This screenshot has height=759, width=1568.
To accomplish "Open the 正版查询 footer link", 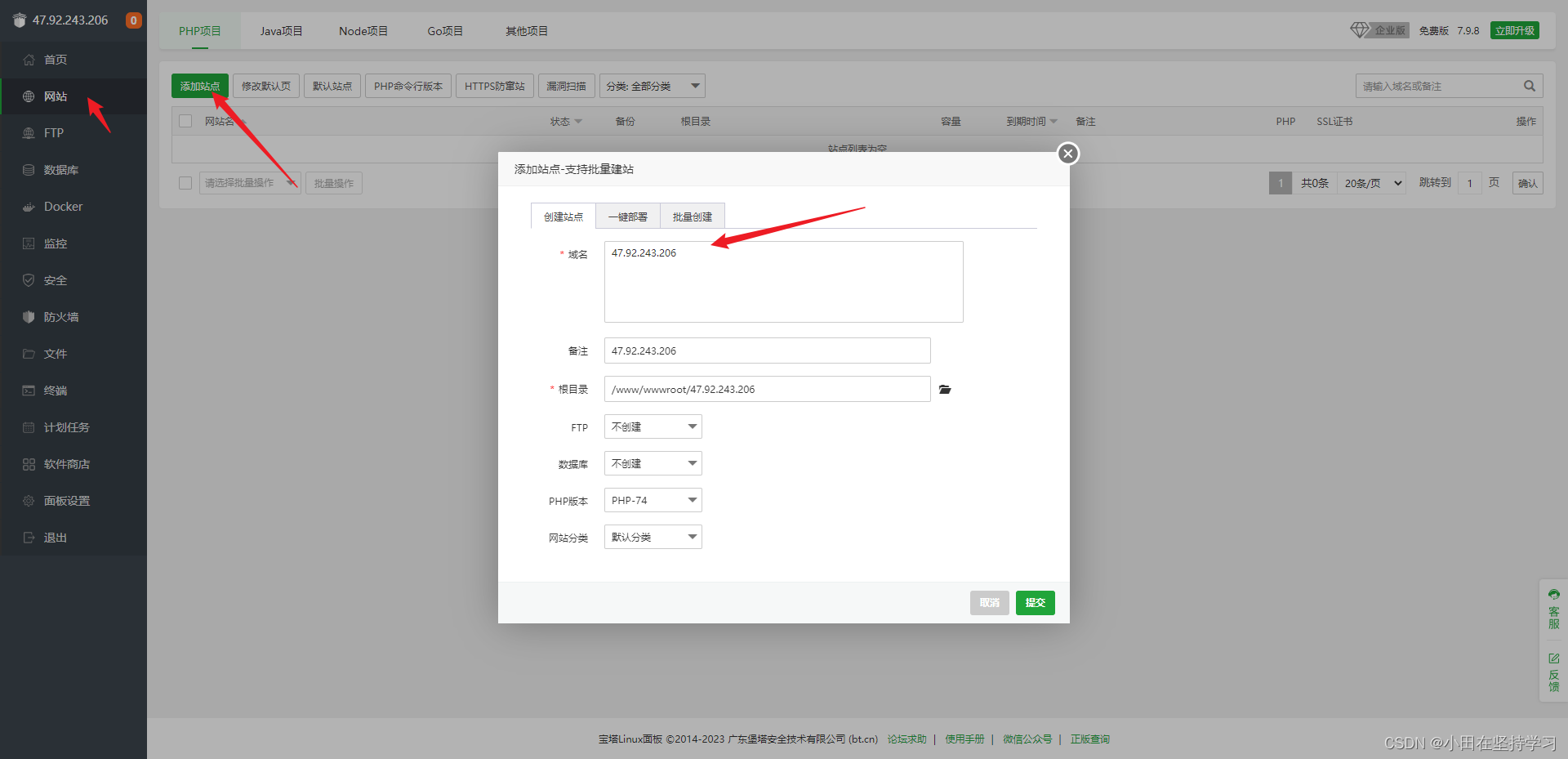I will point(1090,739).
